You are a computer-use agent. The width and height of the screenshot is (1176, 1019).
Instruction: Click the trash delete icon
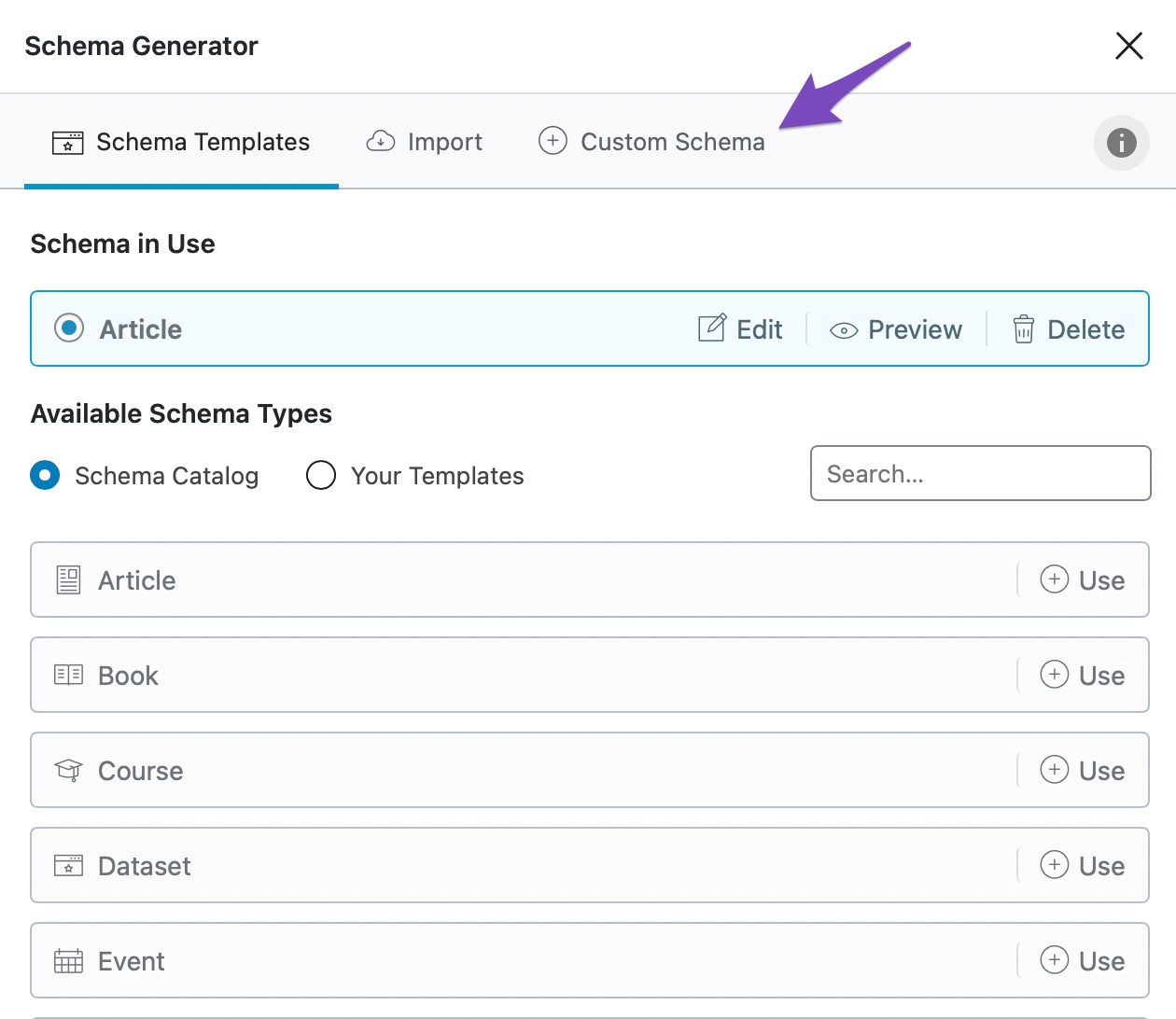pos(1024,328)
